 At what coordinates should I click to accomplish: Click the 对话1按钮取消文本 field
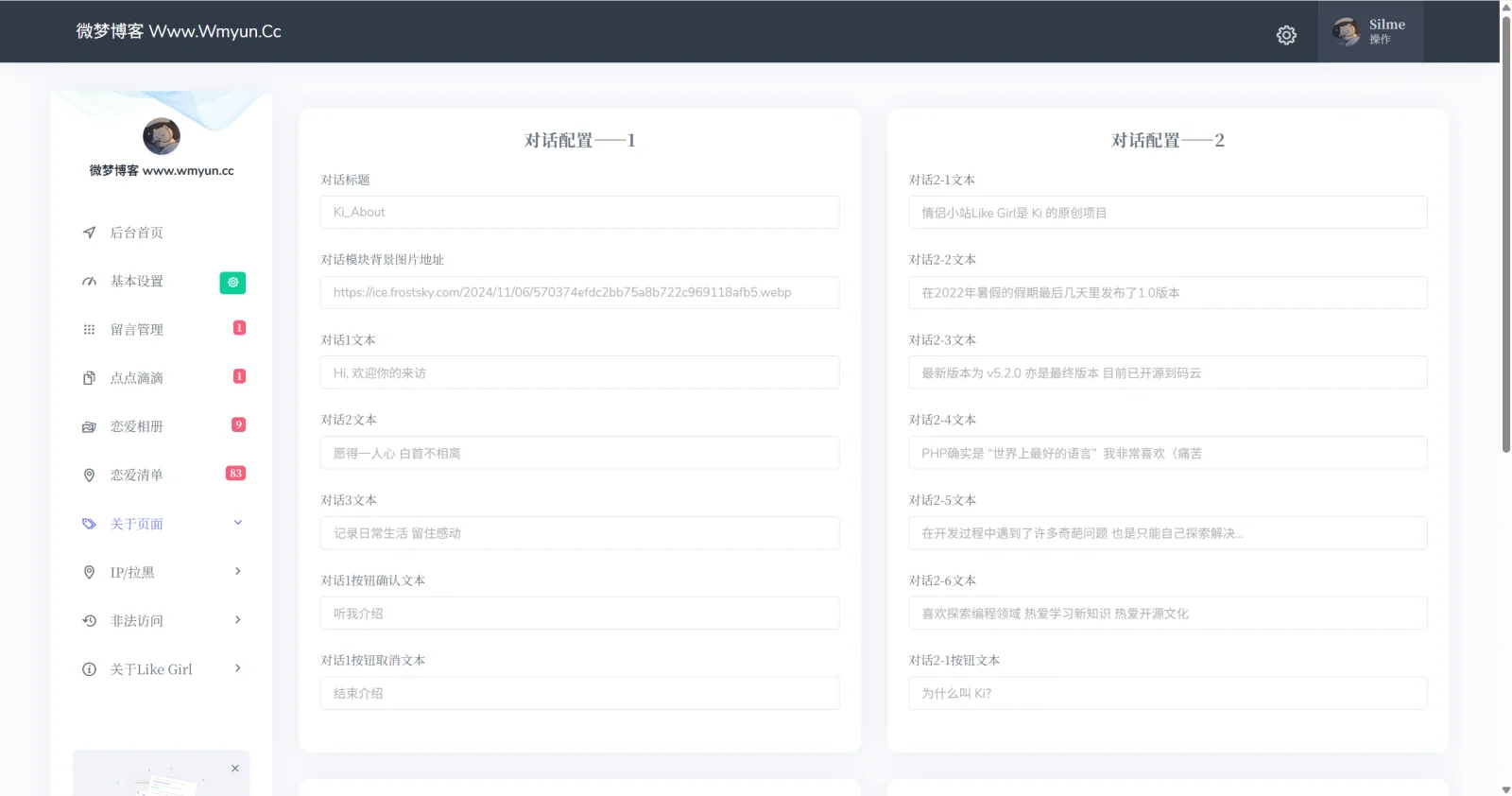[579, 693]
